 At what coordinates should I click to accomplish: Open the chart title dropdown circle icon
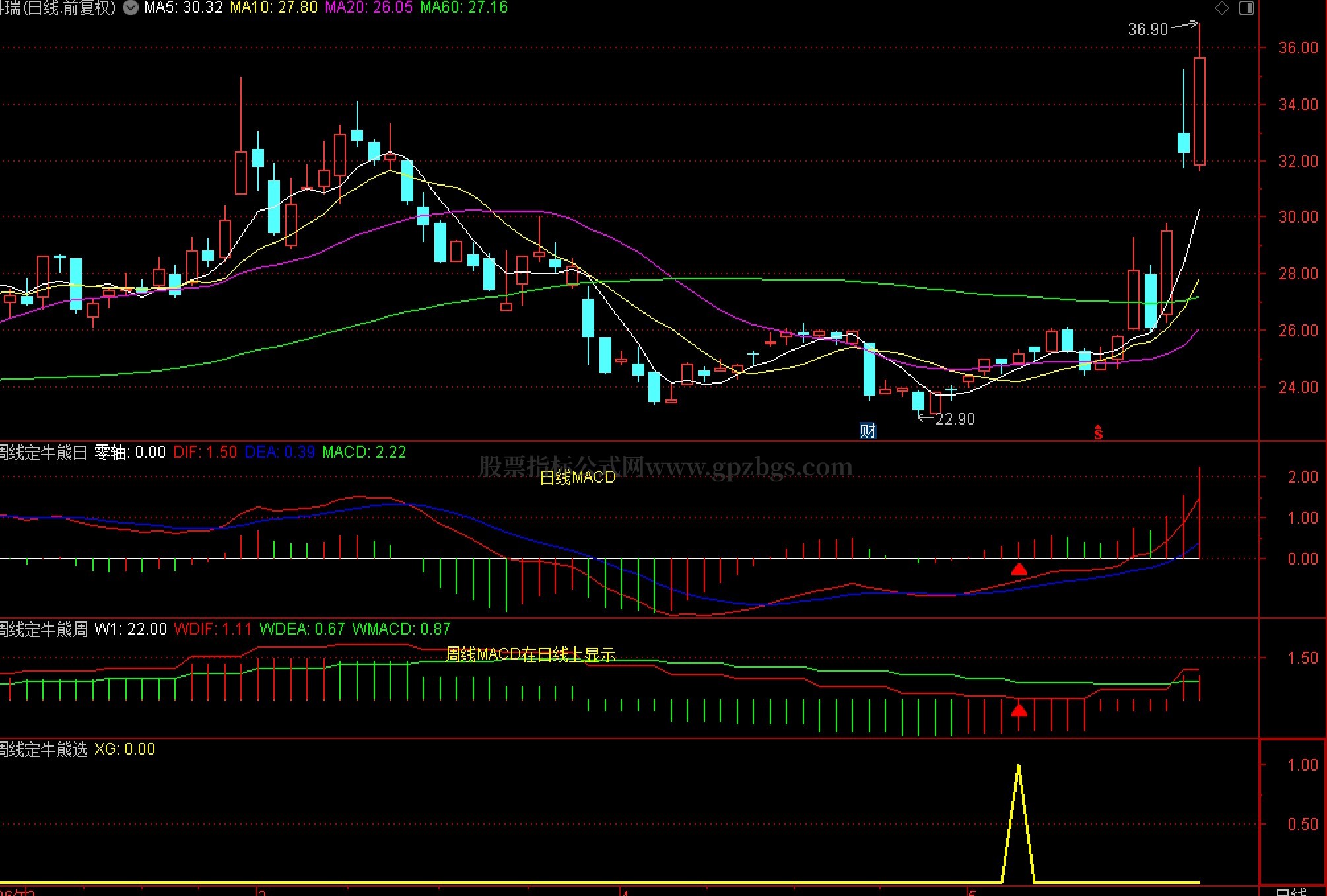[131, 8]
